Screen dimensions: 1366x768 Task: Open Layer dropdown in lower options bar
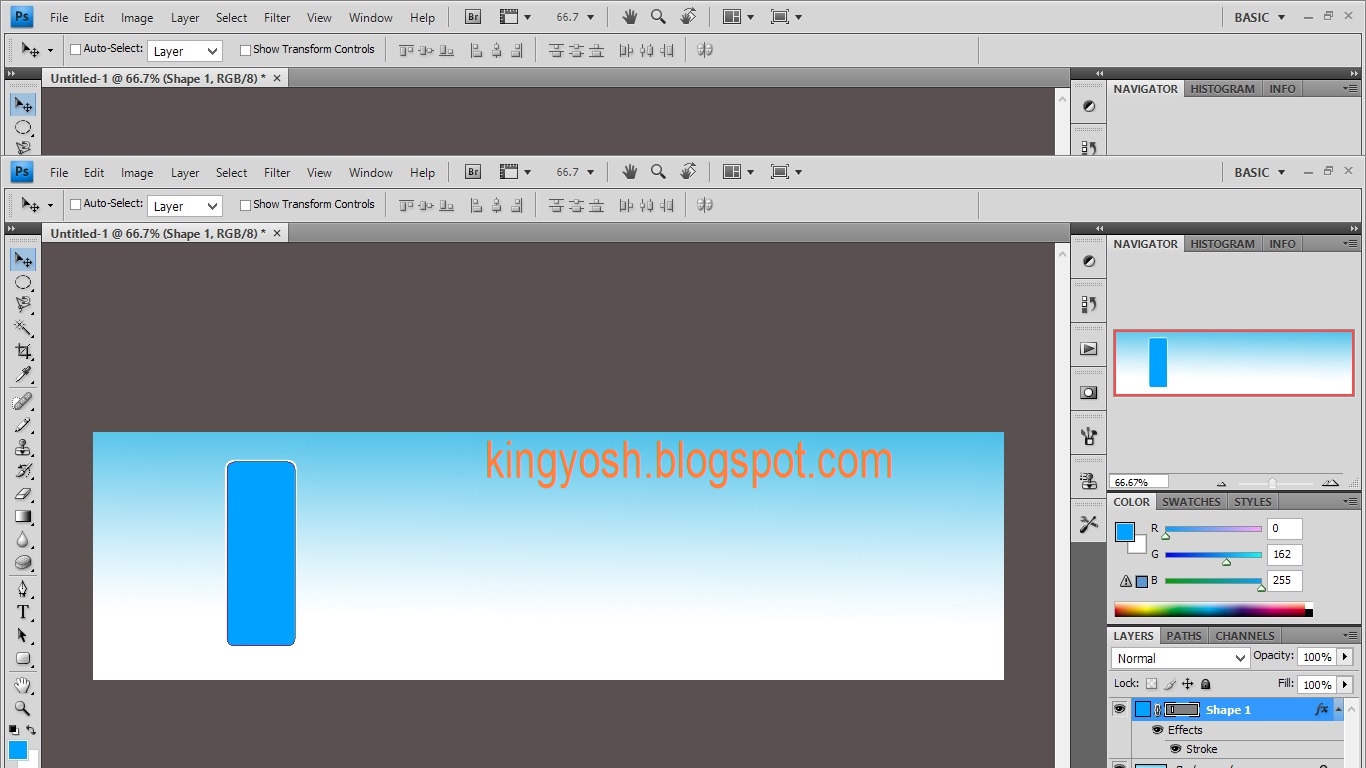(x=185, y=206)
